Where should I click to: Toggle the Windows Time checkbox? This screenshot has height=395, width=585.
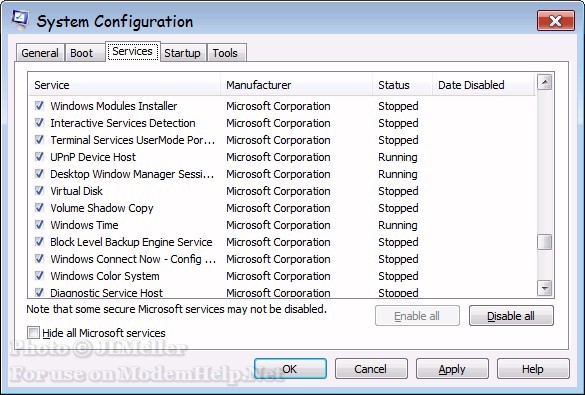pos(39,225)
